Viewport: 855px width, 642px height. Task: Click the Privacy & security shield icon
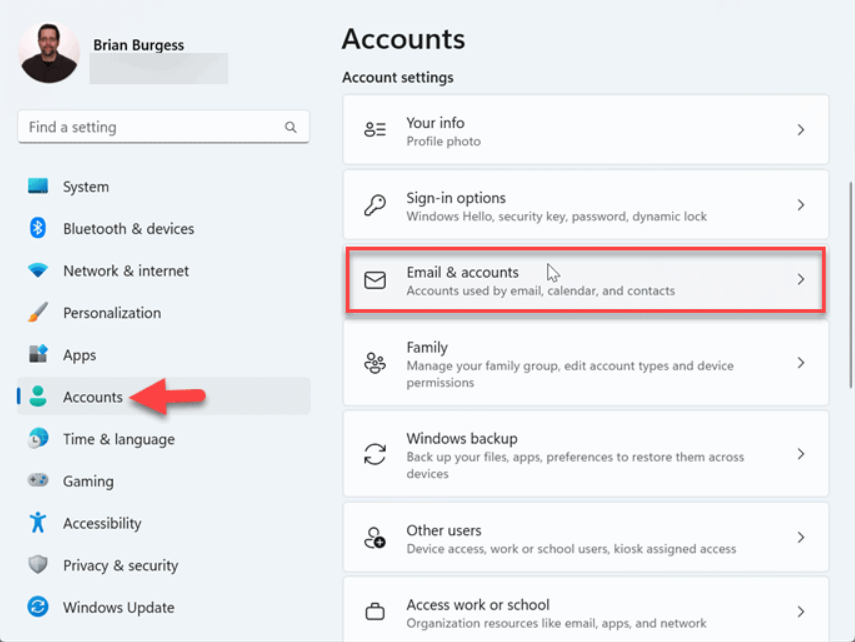coord(38,565)
